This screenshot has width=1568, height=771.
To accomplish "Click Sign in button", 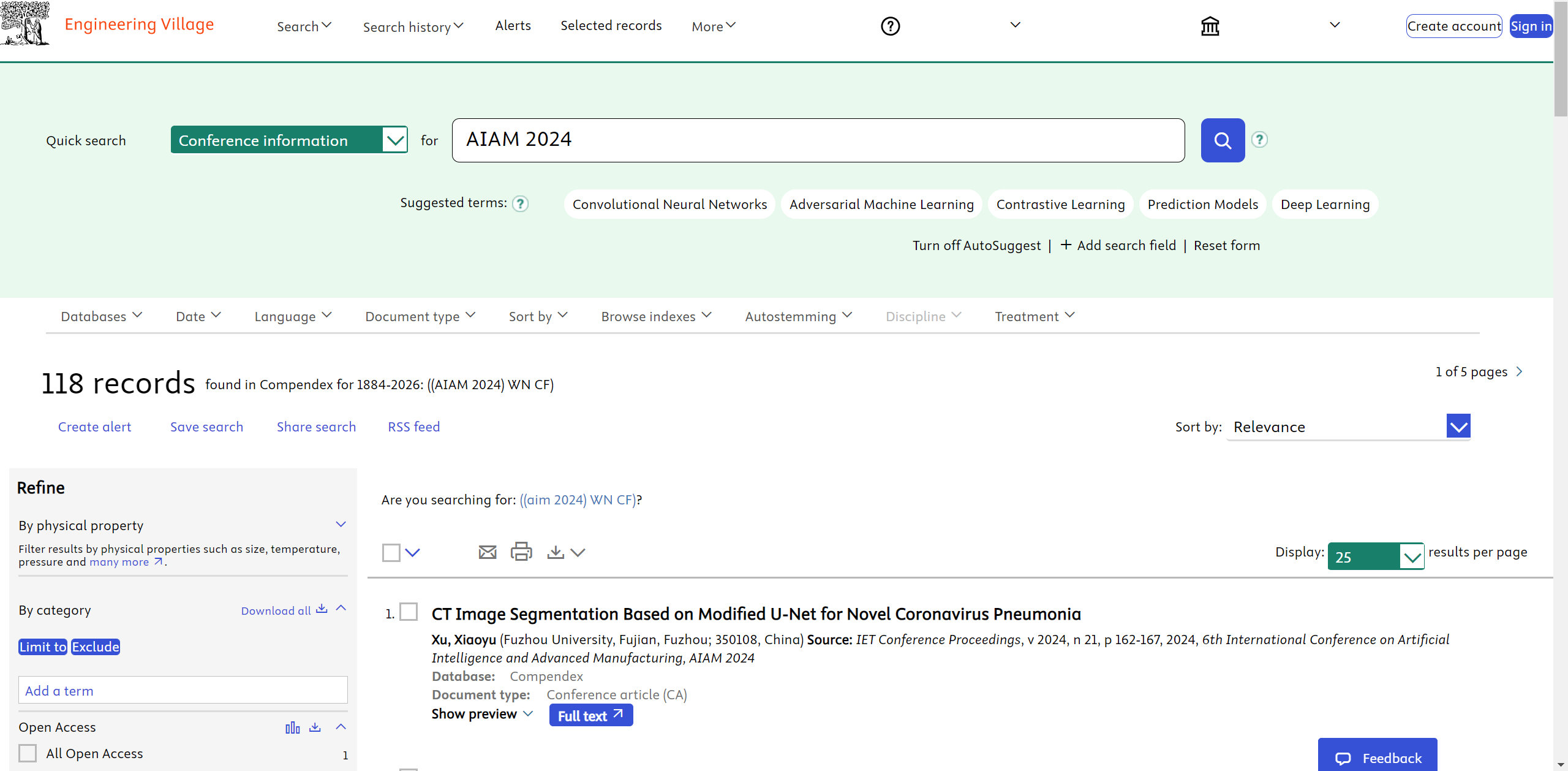I will pyautogui.click(x=1531, y=26).
